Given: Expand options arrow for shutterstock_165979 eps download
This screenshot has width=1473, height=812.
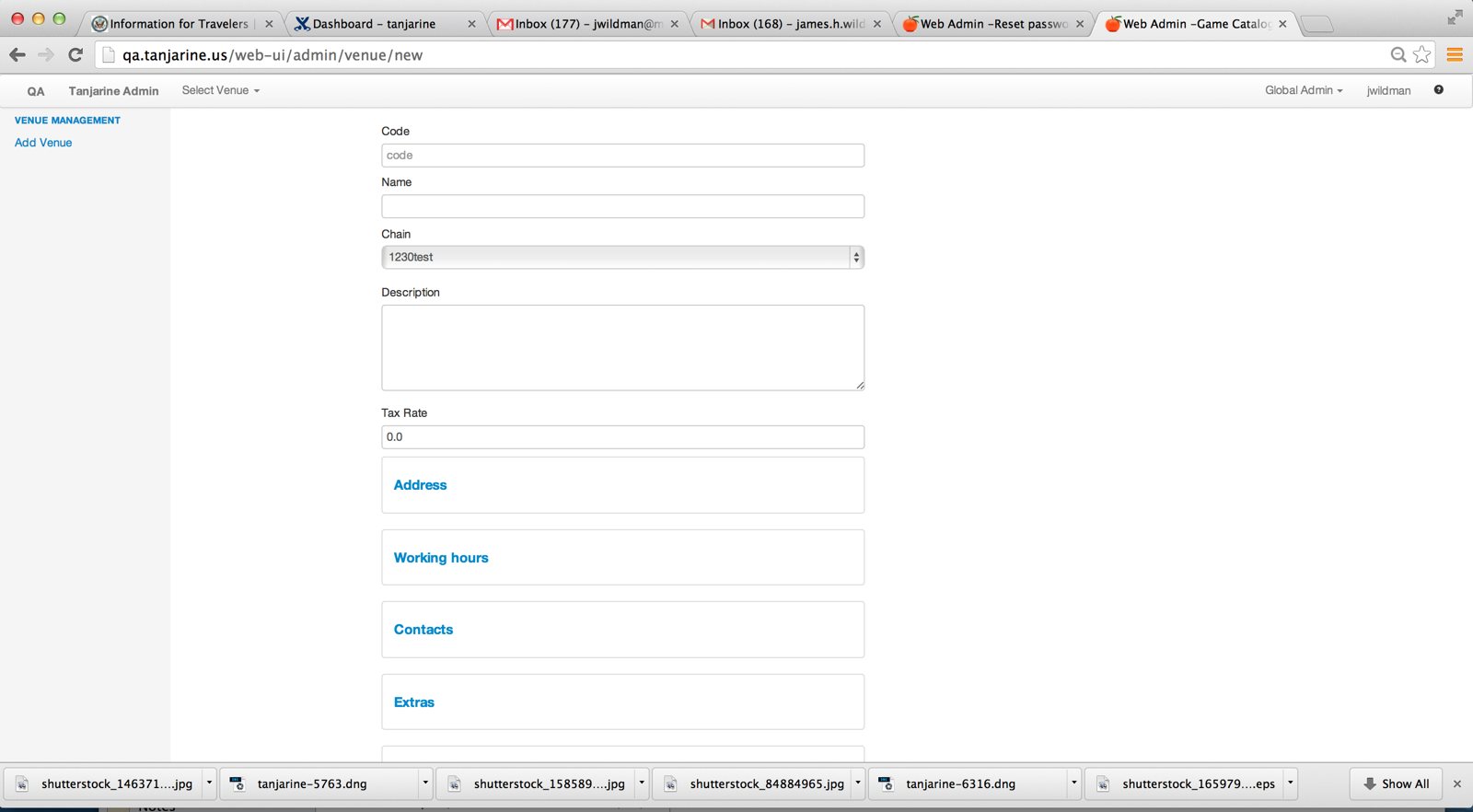Looking at the screenshot, I should (x=1290, y=784).
